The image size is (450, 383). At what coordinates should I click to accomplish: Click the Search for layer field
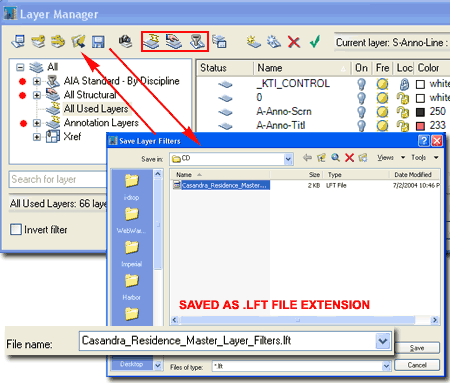pos(58,179)
